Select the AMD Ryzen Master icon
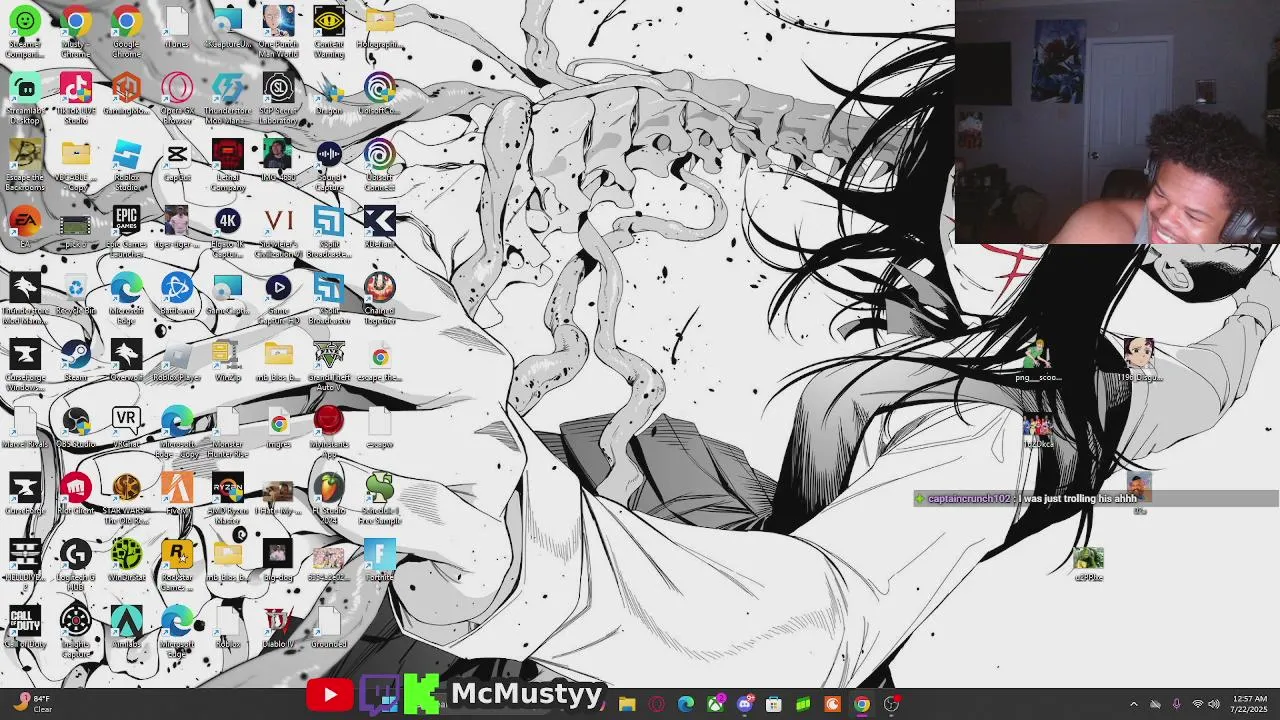Screen dimensions: 1280x720 227,498
